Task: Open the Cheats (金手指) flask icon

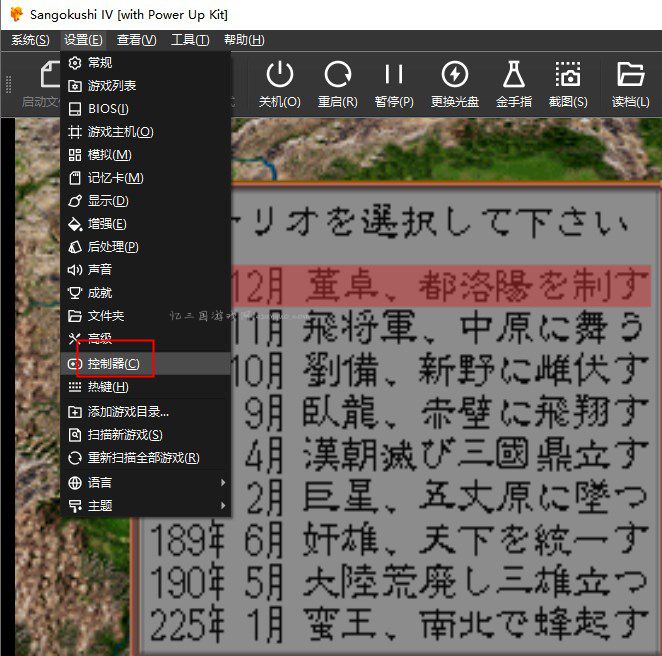Action: (514, 74)
